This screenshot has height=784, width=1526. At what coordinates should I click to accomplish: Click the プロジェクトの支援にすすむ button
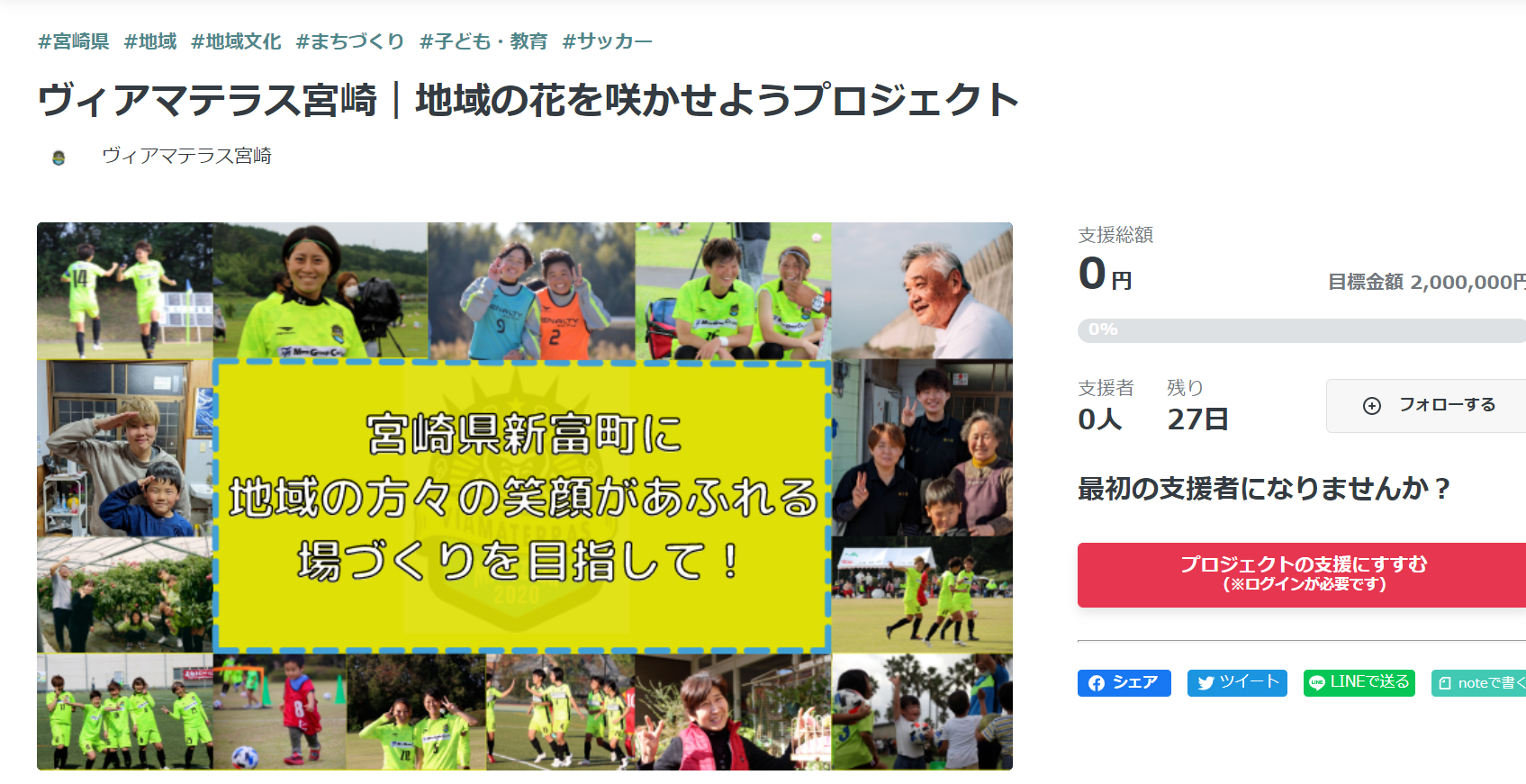coord(1302,574)
